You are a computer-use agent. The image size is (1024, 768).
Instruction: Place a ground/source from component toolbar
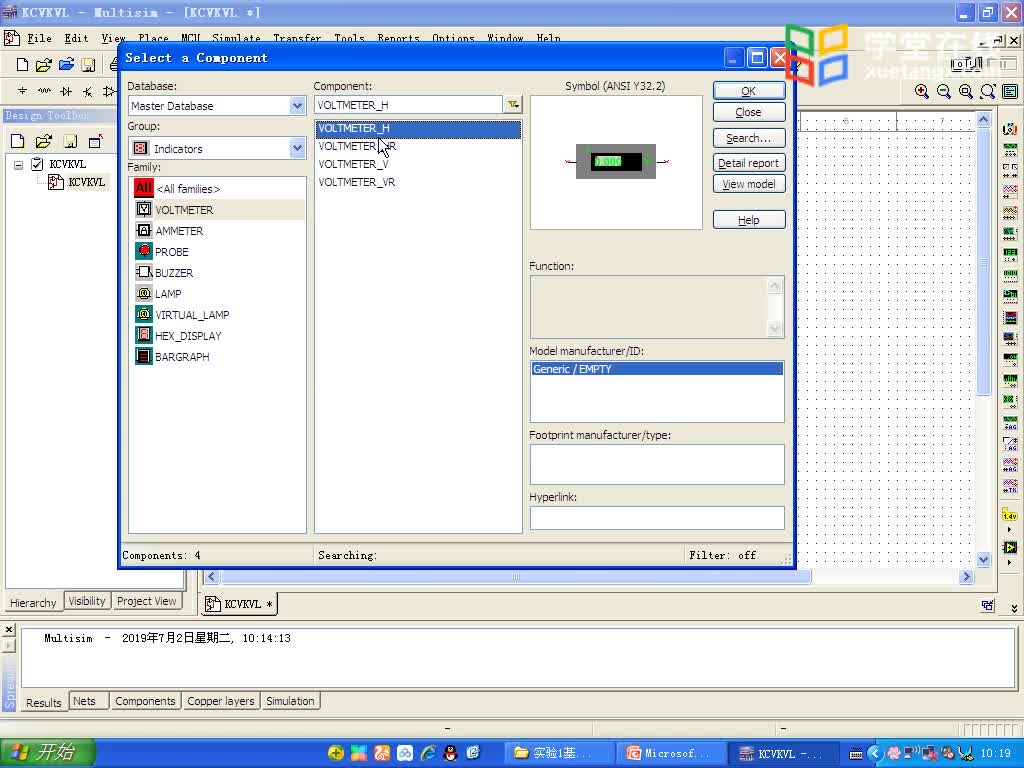[x=22, y=91]
